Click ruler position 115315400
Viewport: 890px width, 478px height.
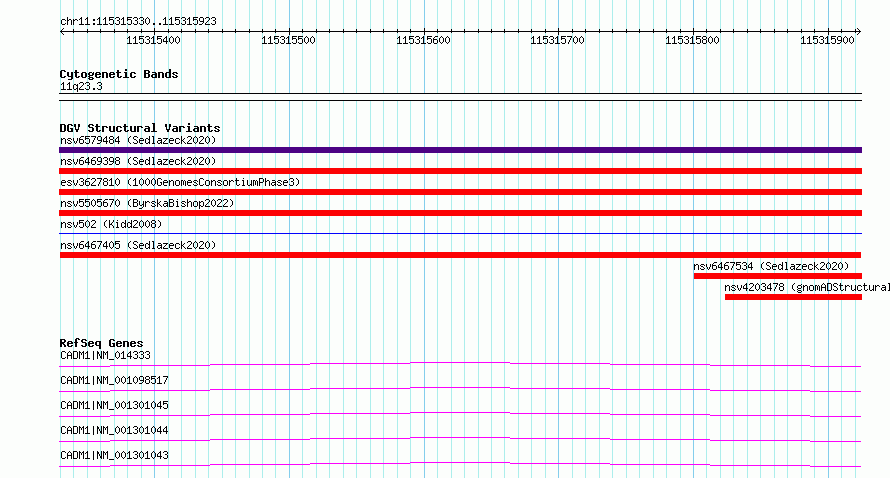(x=153, y=40)
